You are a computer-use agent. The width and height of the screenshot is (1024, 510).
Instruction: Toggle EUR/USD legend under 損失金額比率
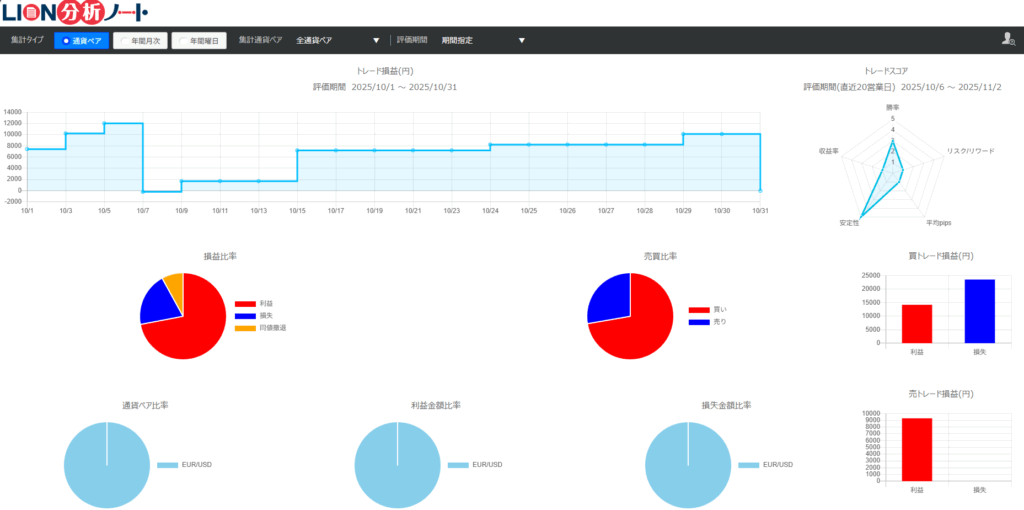coord(748,465)
